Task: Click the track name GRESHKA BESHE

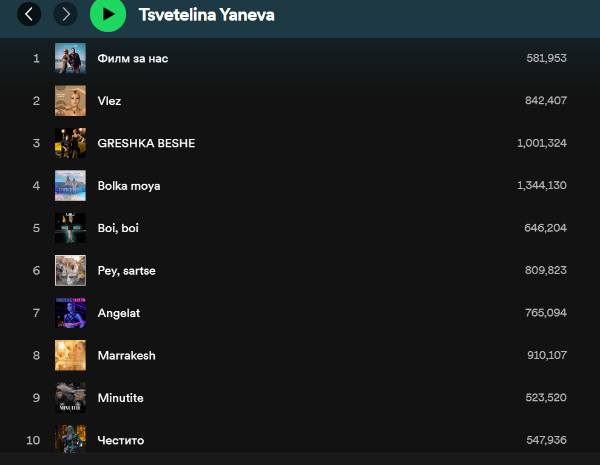Action: pos(146,143)
